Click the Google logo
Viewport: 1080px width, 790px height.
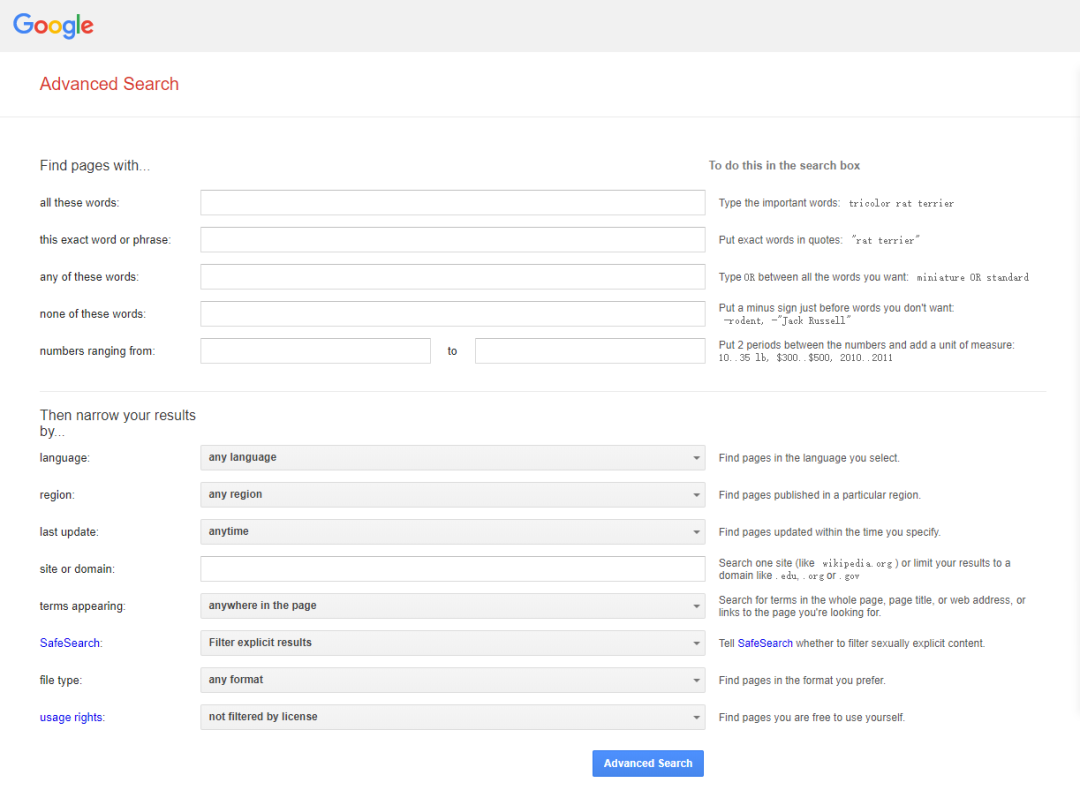click(x=53, y=26)
